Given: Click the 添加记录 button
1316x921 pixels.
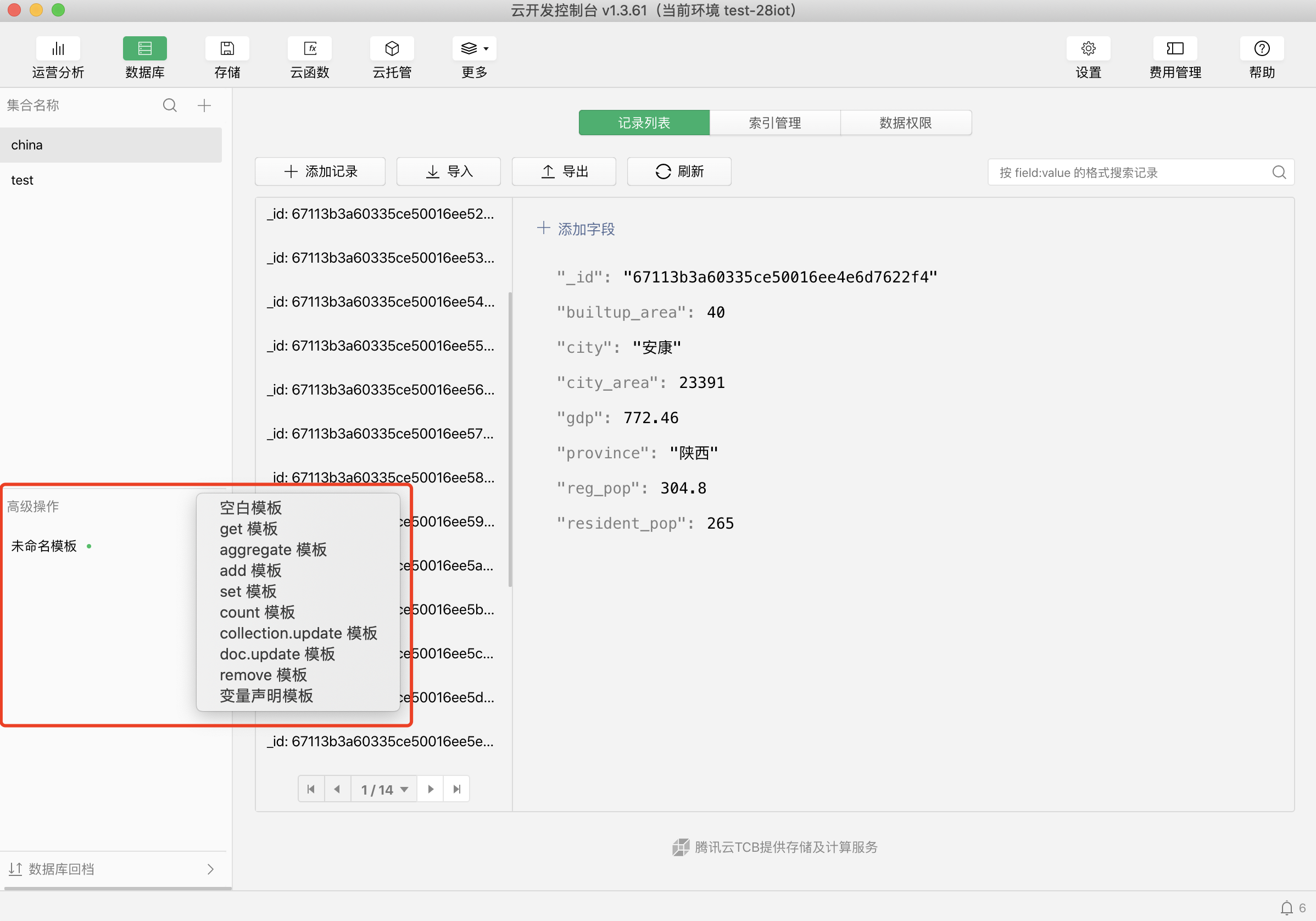Looking at the screenshot, I should (x=320, y=171).
